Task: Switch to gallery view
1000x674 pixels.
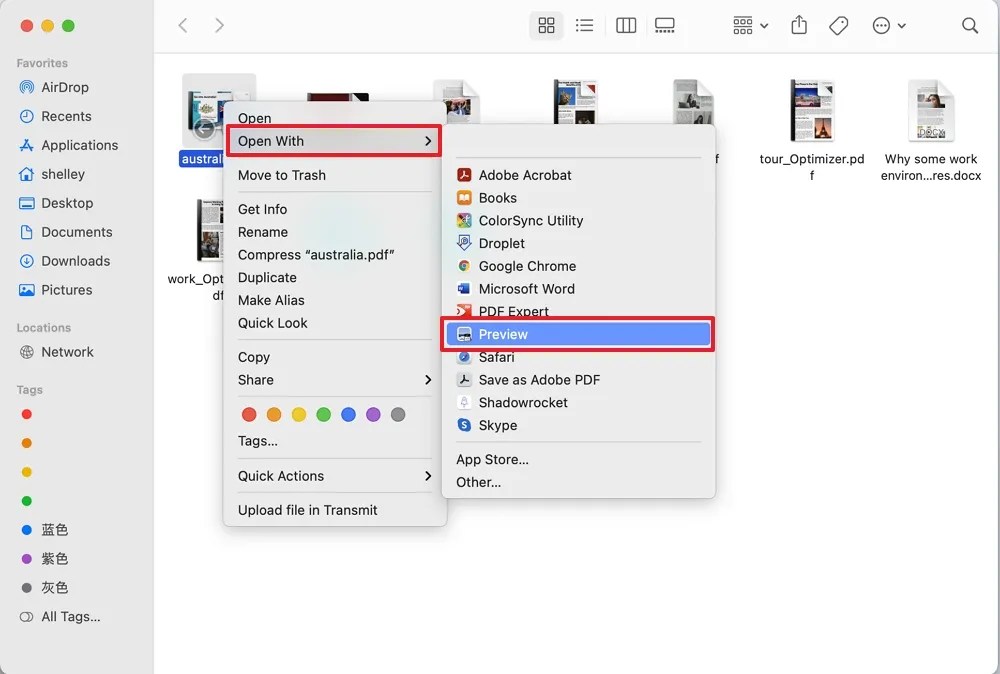Action: (665, 25)
